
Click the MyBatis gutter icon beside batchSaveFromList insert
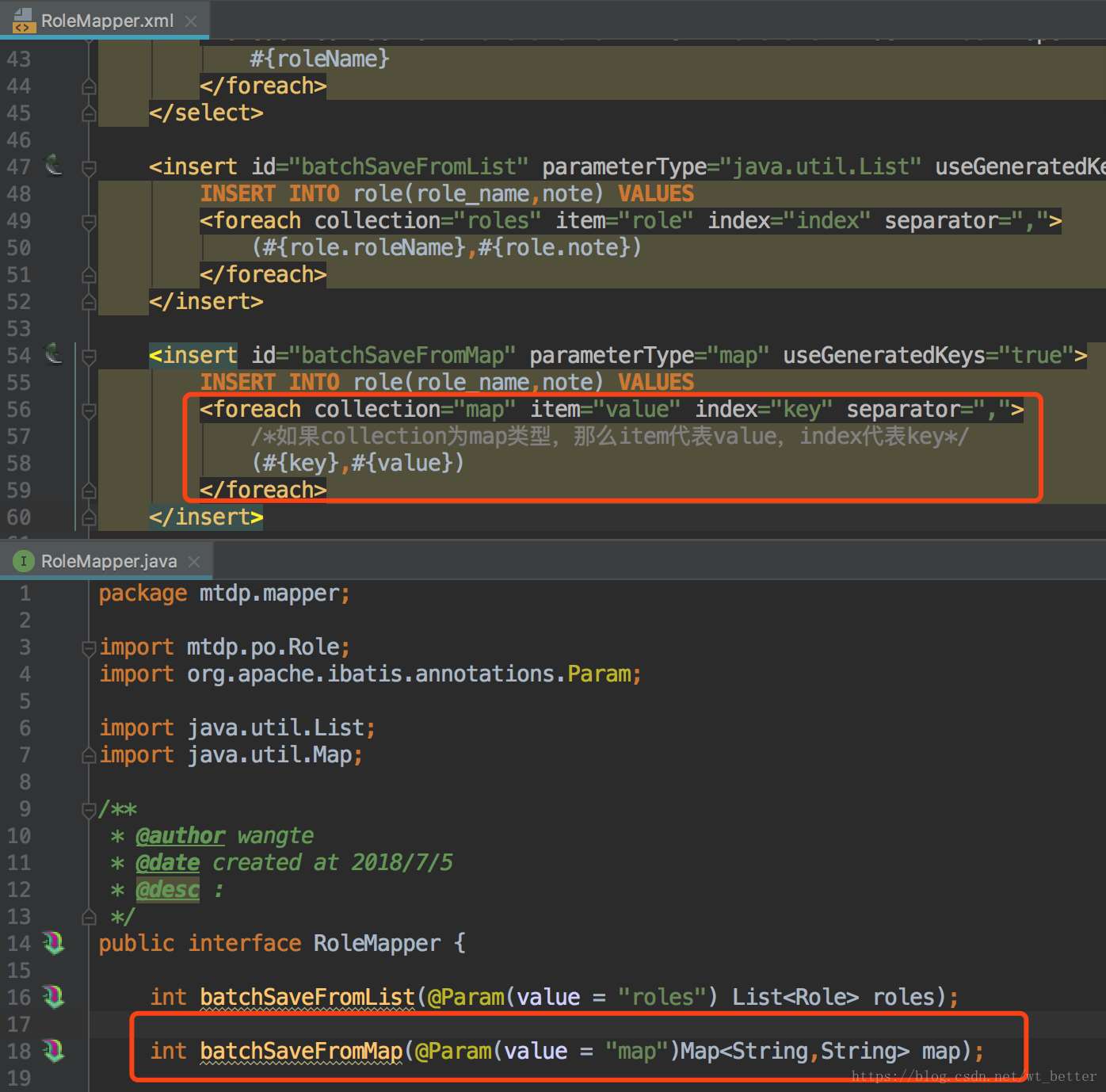pyautogui.click(x=53, y=166)
